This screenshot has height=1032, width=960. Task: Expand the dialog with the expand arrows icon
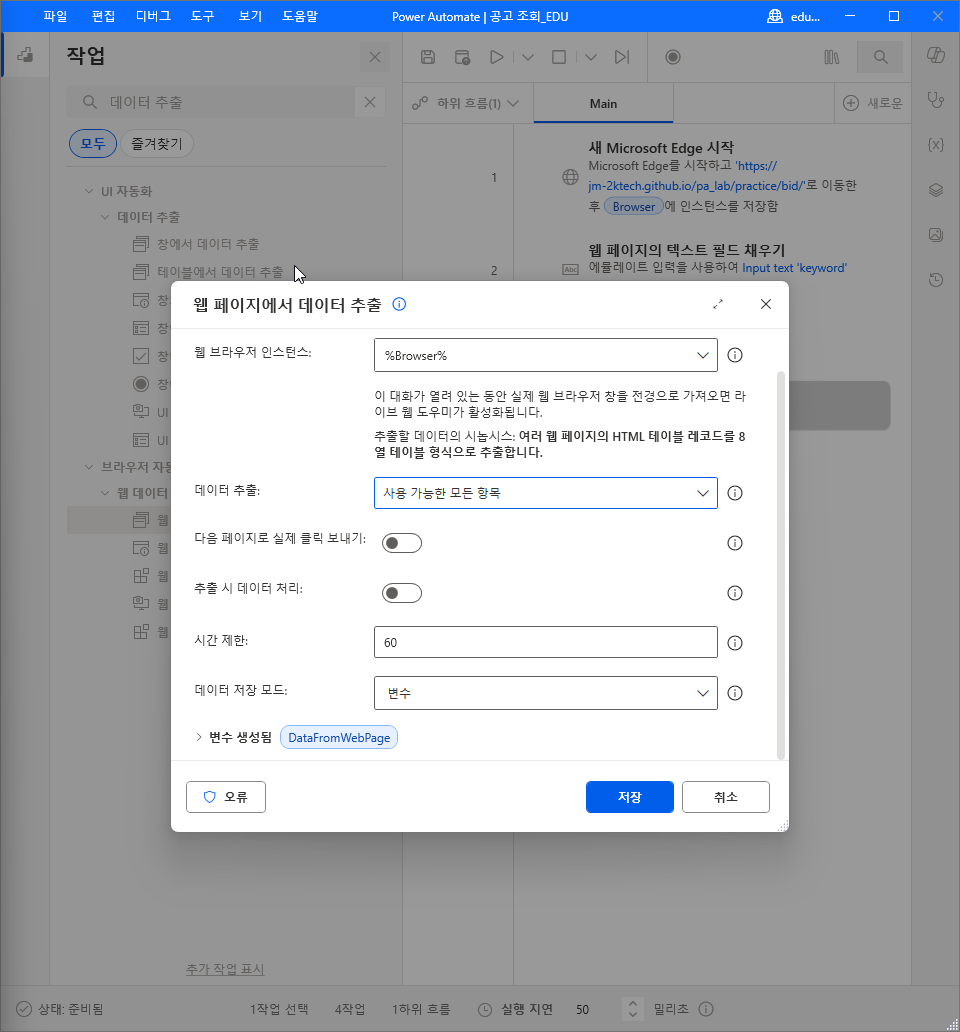(x=718, y=304)
